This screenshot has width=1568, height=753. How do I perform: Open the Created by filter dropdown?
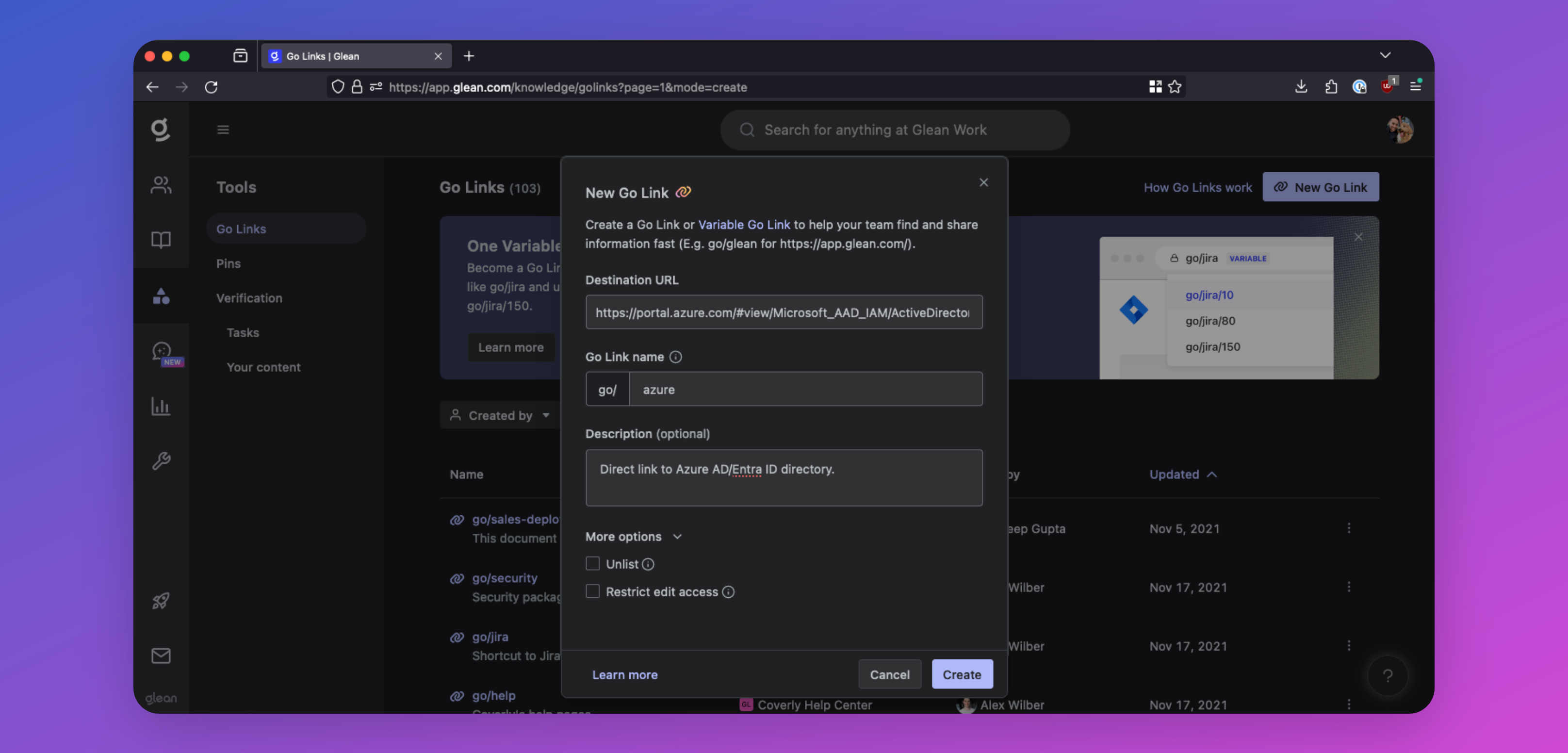coord(500,415)
